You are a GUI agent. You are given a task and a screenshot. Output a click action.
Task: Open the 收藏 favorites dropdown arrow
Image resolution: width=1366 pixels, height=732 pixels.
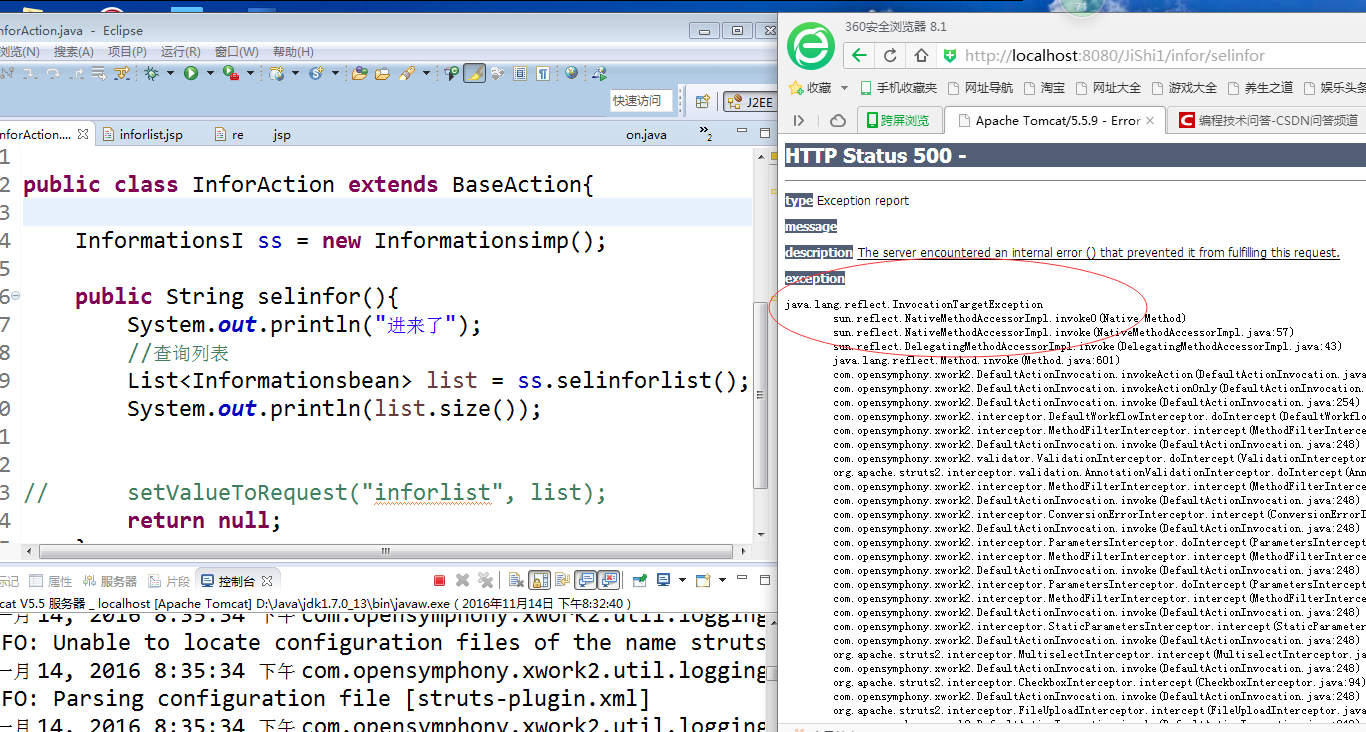pos(843,88)
